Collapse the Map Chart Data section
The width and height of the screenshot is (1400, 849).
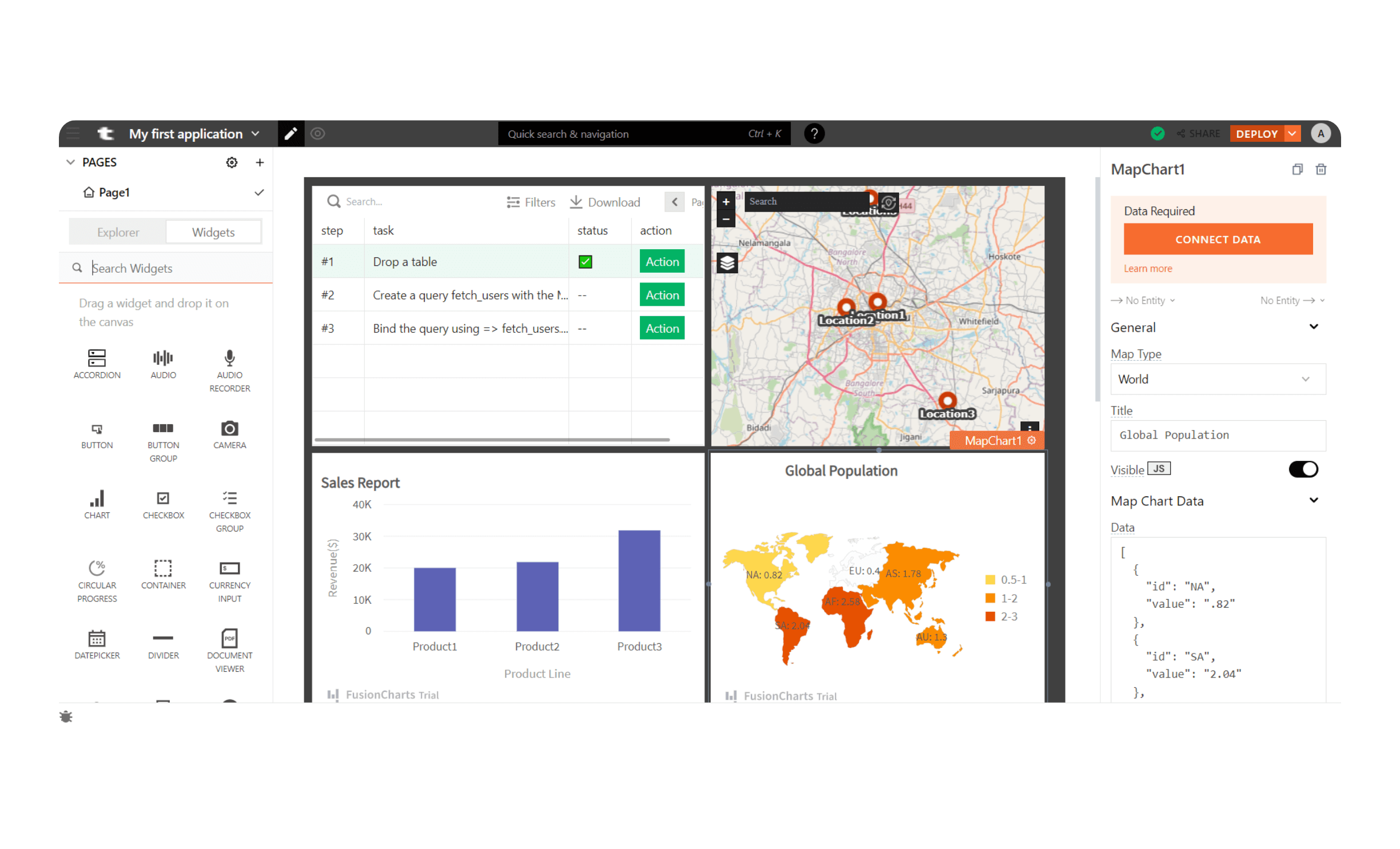[x=1314, y=500]
